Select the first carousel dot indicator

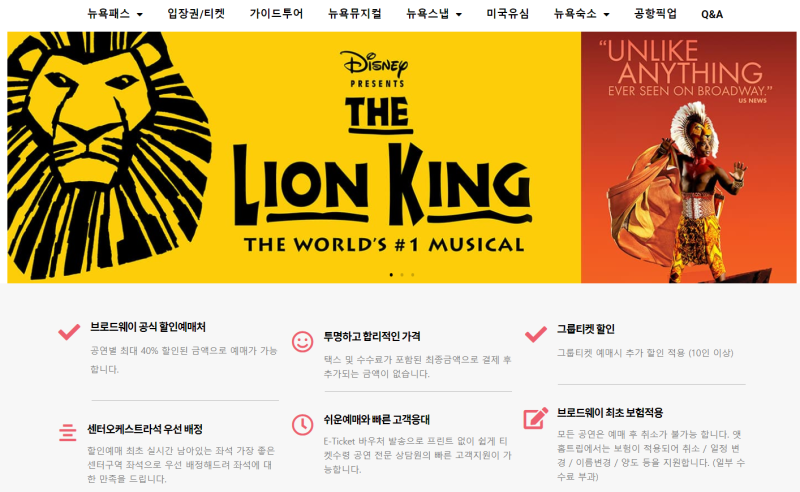click(391, 275)
